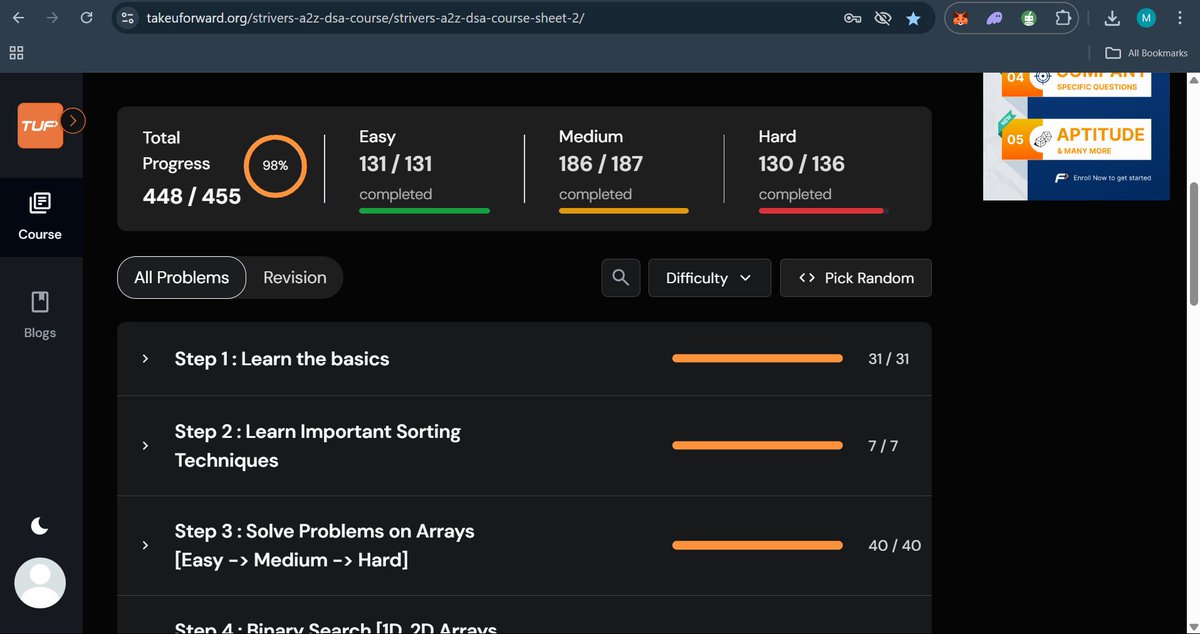Click the Aptitude ad banner
Viewport: 1200px width, 634px height.
pyautogui.click(x=1076, y=140)
